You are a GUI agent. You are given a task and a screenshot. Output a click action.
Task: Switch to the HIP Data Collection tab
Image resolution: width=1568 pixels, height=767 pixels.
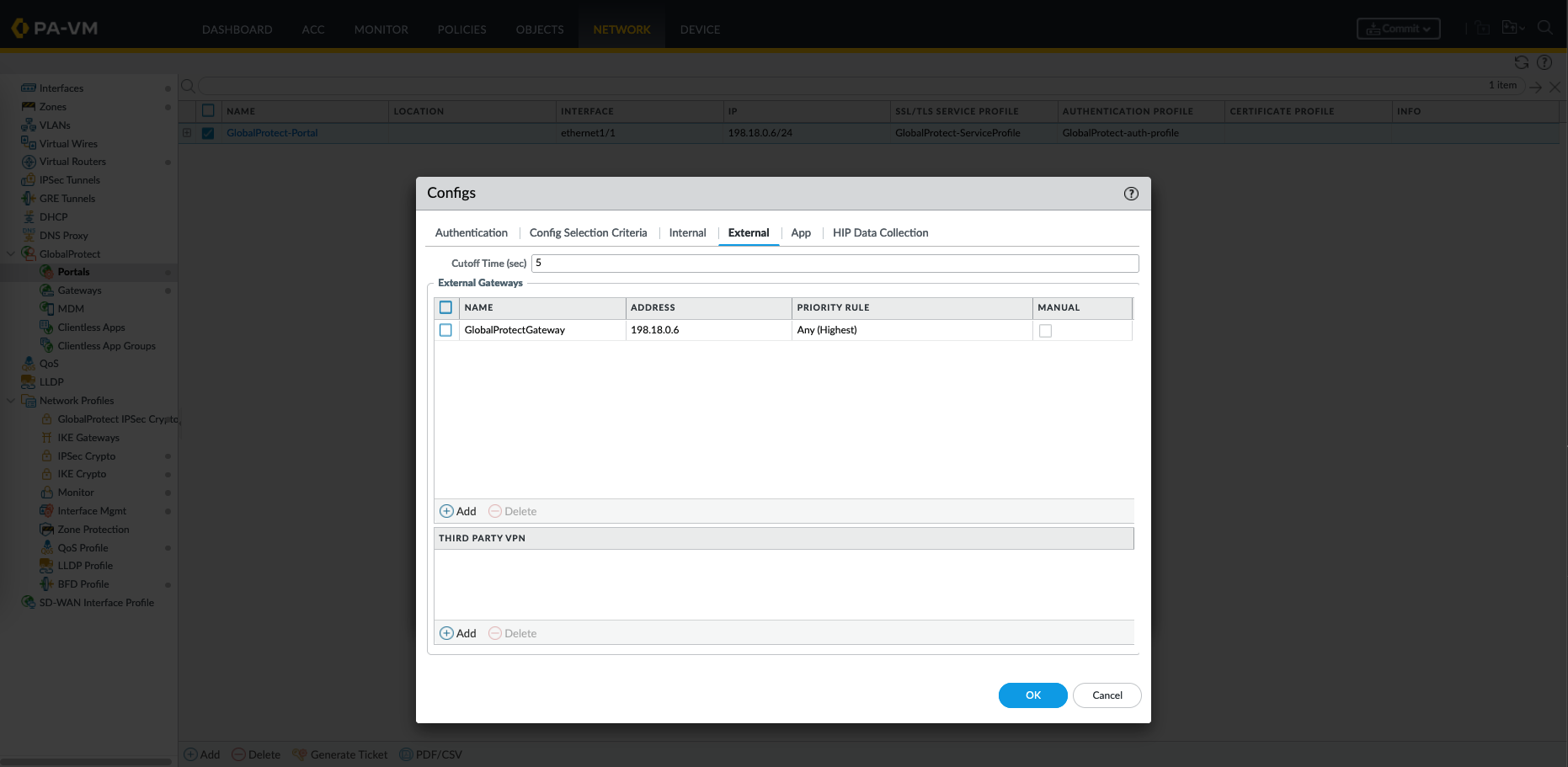(880, 233)
